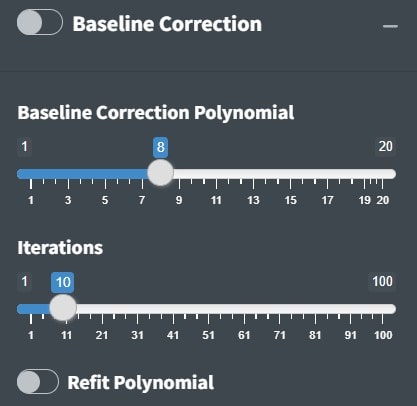Image resolution: width=417 pixels, height=406 pixels.
Task: Click polynomial slider maximum label 20
Action: [385, 146]
